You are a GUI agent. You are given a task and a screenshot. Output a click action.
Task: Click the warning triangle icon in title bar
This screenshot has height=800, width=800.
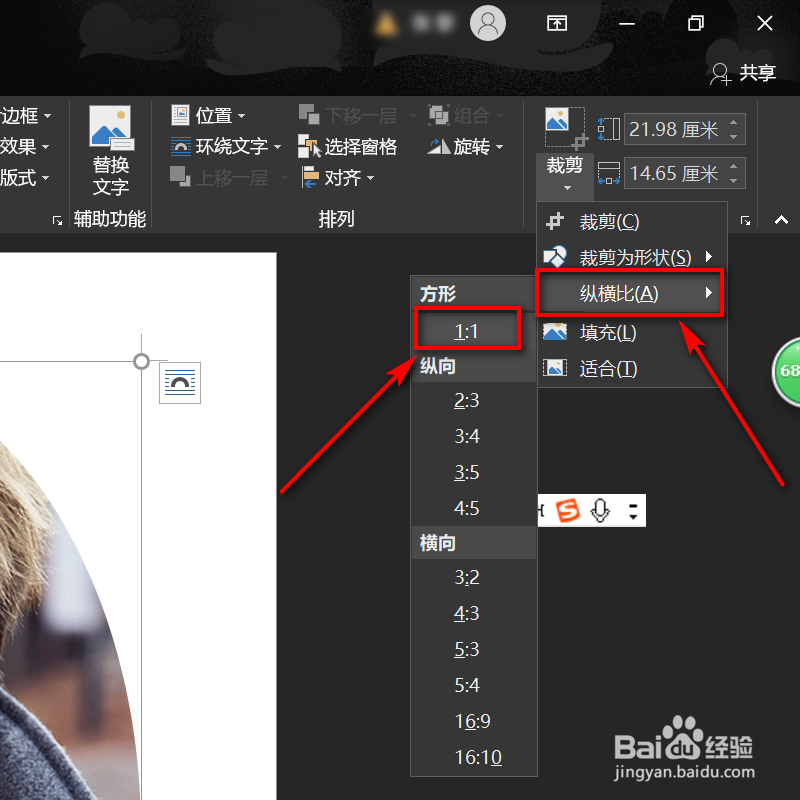[x=386, y=23]
